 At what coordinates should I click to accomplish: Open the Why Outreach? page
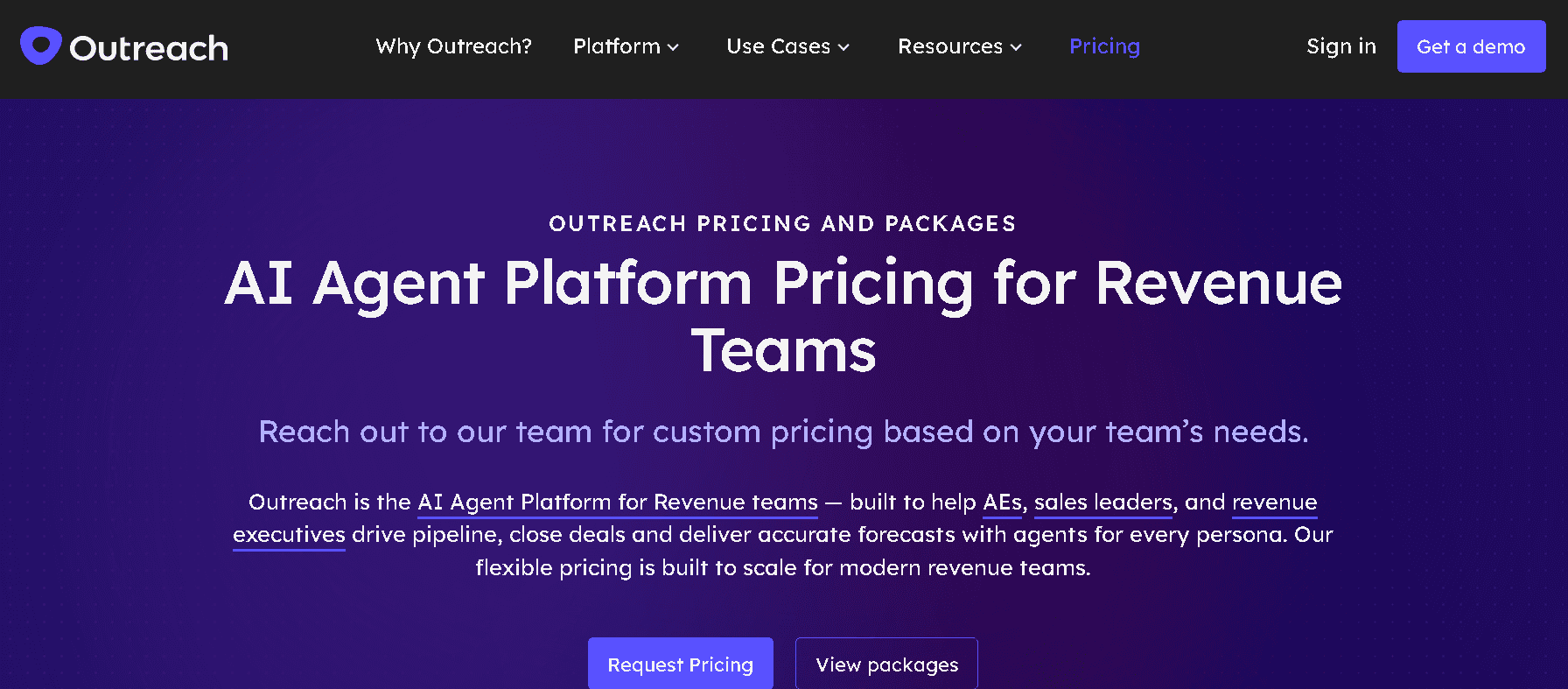pos(453,46)
